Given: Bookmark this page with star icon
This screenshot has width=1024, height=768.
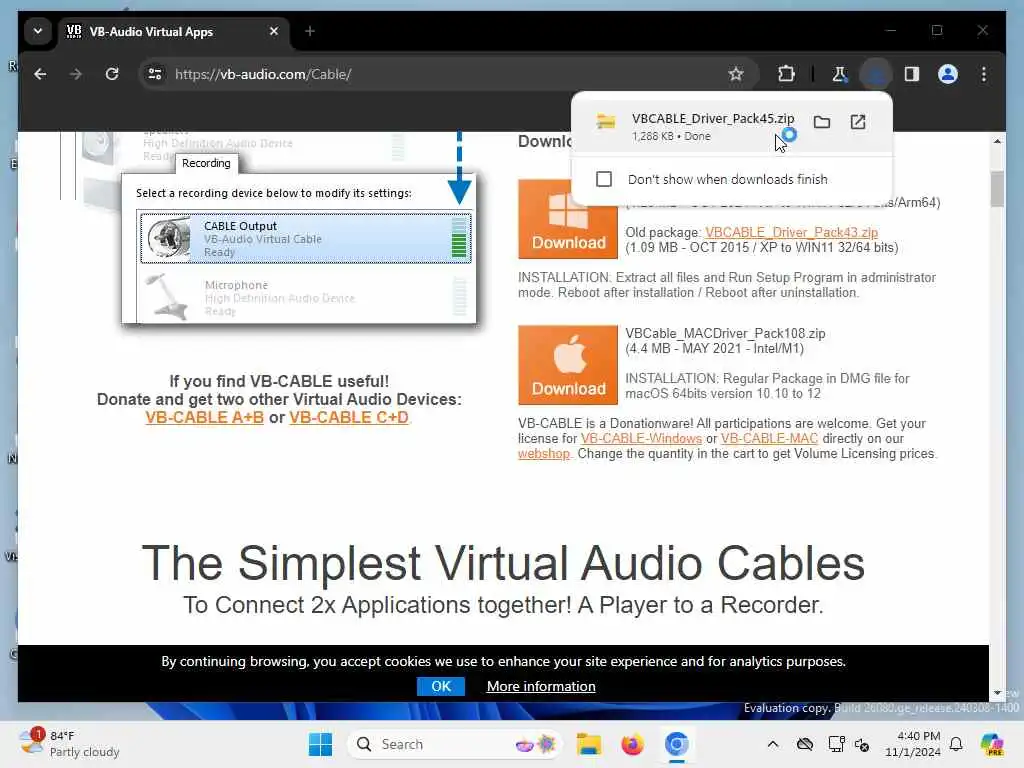Looking at the screenshot, I should point(736,74).
